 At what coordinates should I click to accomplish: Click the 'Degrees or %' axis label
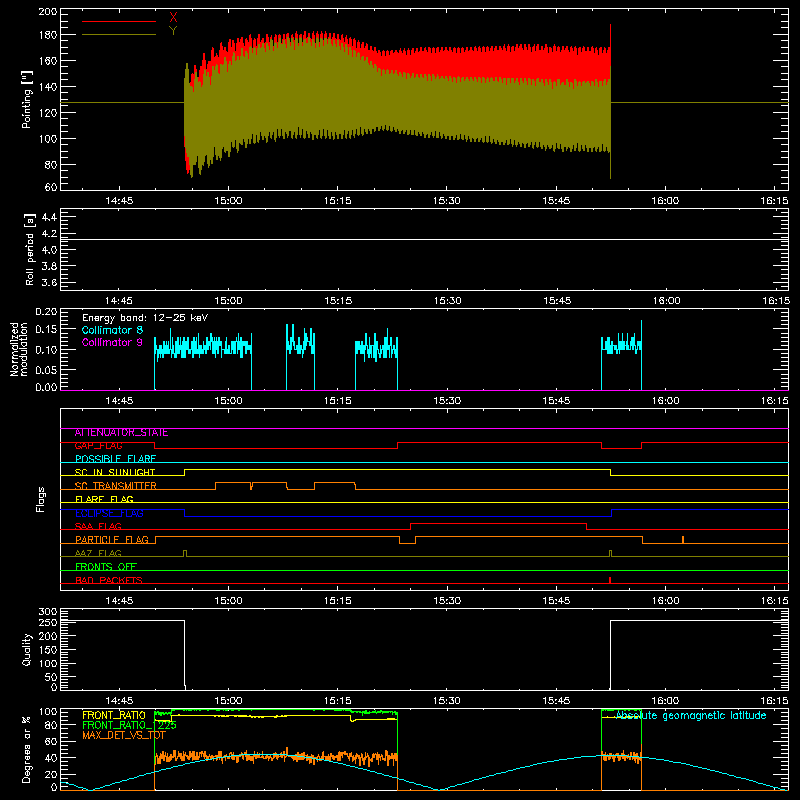[x=27, y=750]
